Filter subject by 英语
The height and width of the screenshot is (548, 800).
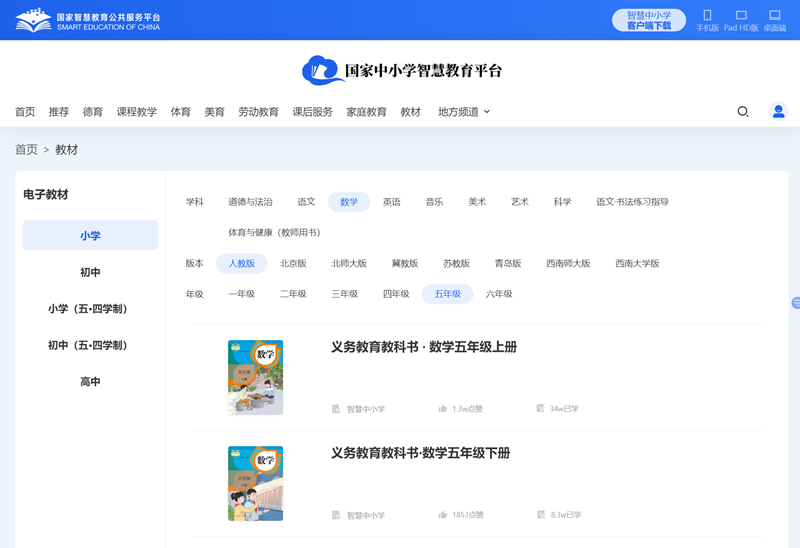pyautogui.click(x=392, y=202)
